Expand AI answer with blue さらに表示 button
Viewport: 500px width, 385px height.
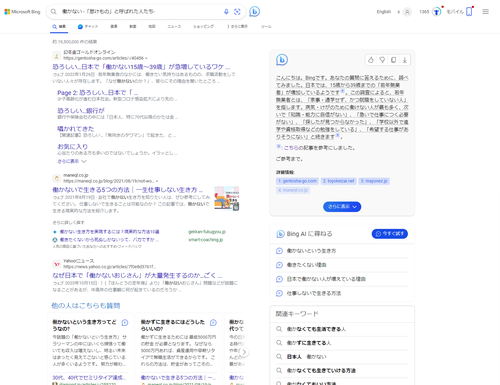pos(342,207)
